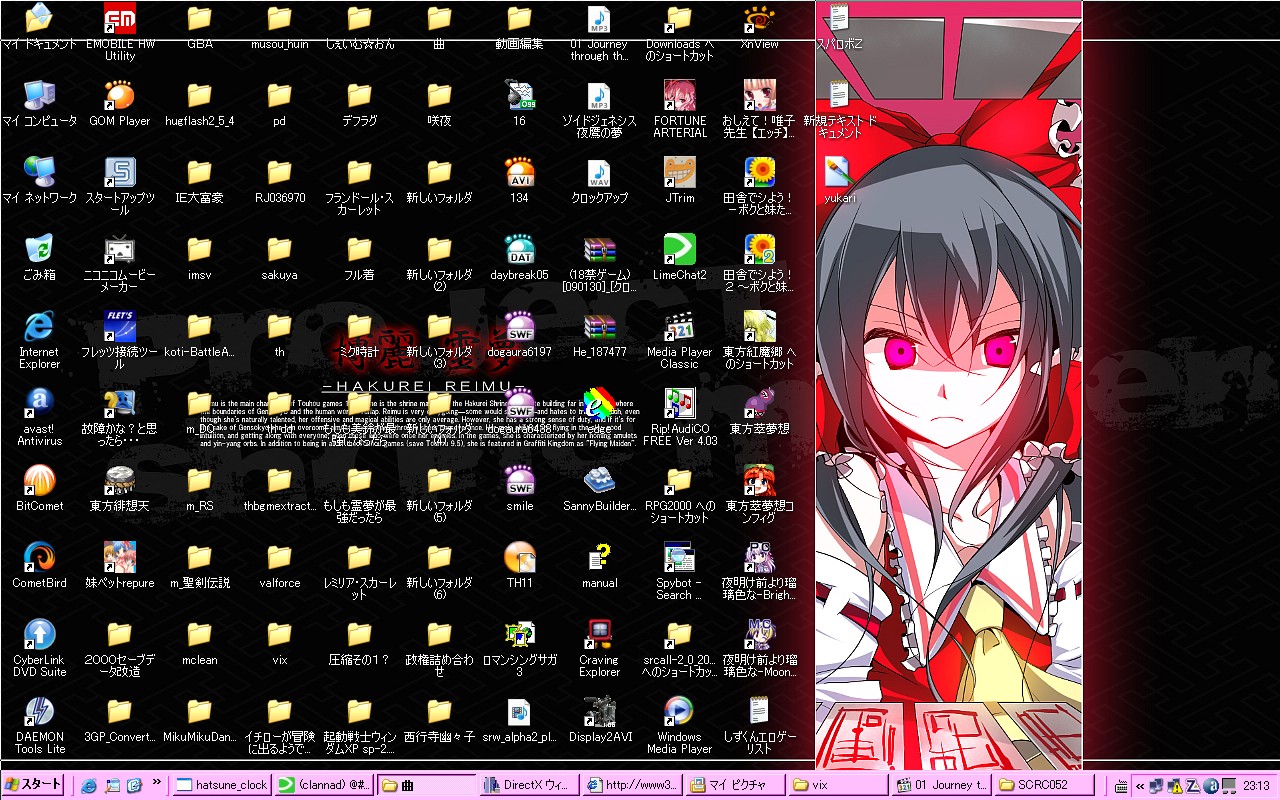Viewport: 1280px width, 800px height.
Task: Select the Display2AVI icon
Action: (600, 711)
